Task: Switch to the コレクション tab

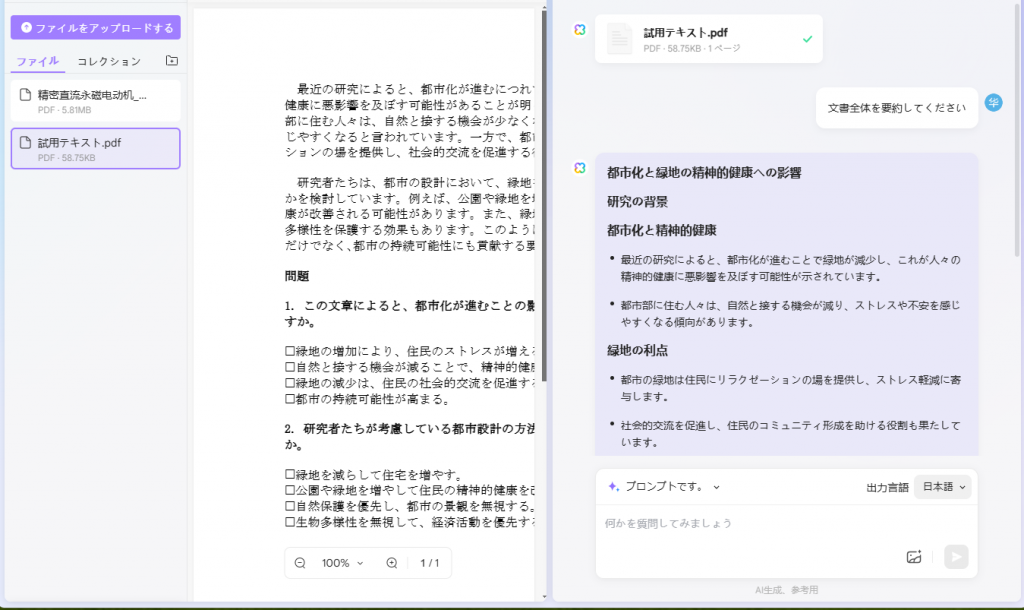Action: (109, 61)
